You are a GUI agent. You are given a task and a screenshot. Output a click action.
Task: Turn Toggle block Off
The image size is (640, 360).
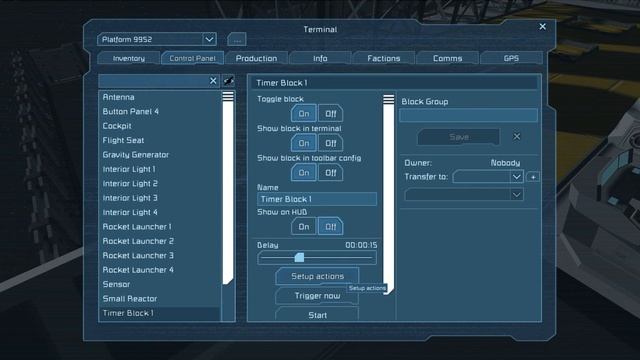tap(331, 113)
